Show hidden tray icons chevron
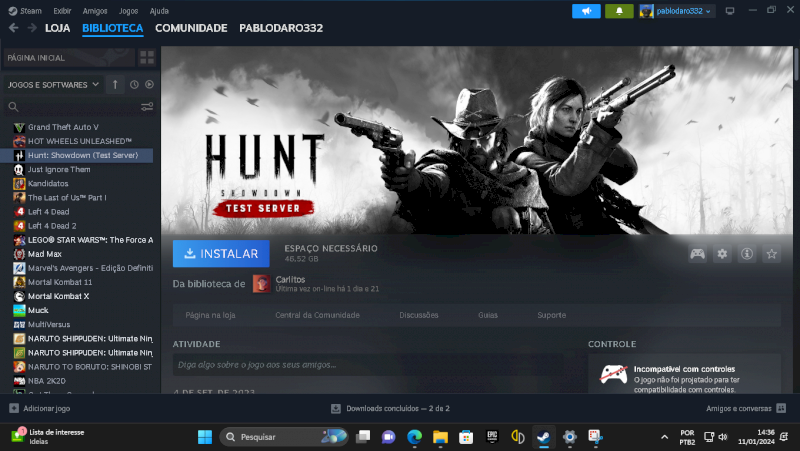The width and height of the screenshot is (800, 451). (664, 437)
